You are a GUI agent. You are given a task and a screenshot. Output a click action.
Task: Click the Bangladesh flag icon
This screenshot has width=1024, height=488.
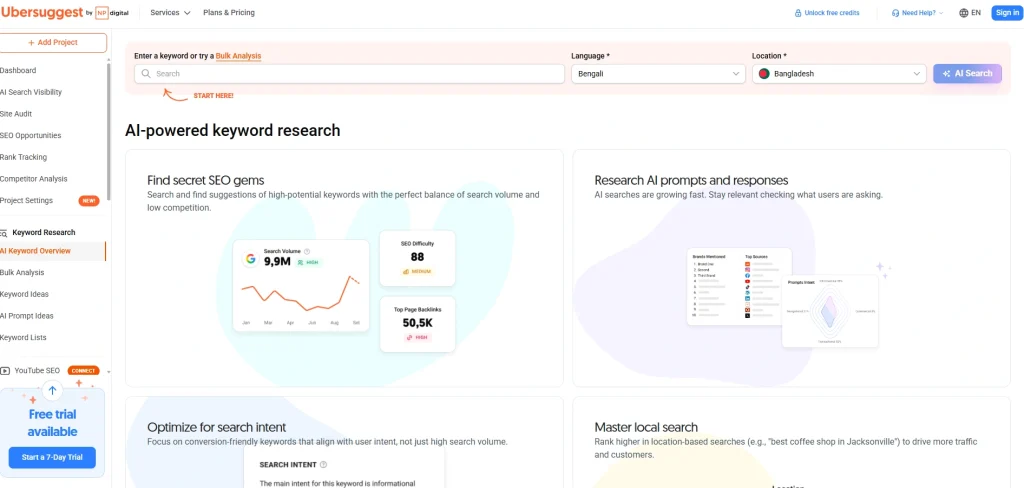tap(763, 74)
